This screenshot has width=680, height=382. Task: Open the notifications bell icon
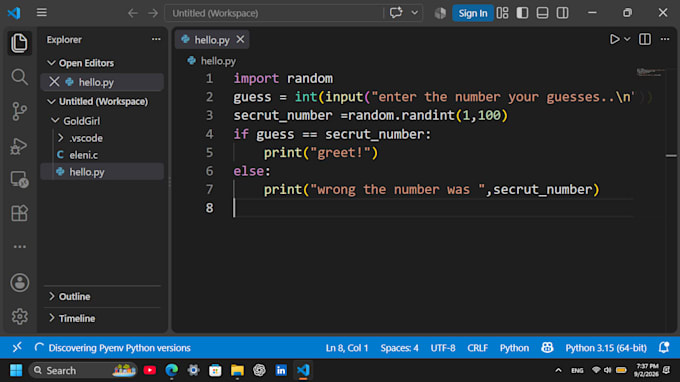[x=664, y=348]
